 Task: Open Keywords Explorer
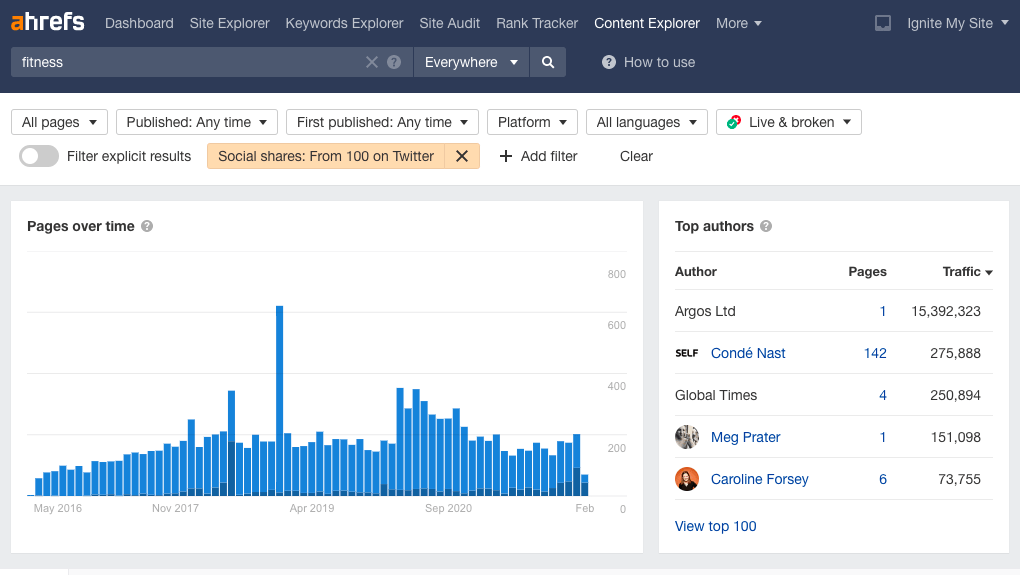click(x=344, y=23)
